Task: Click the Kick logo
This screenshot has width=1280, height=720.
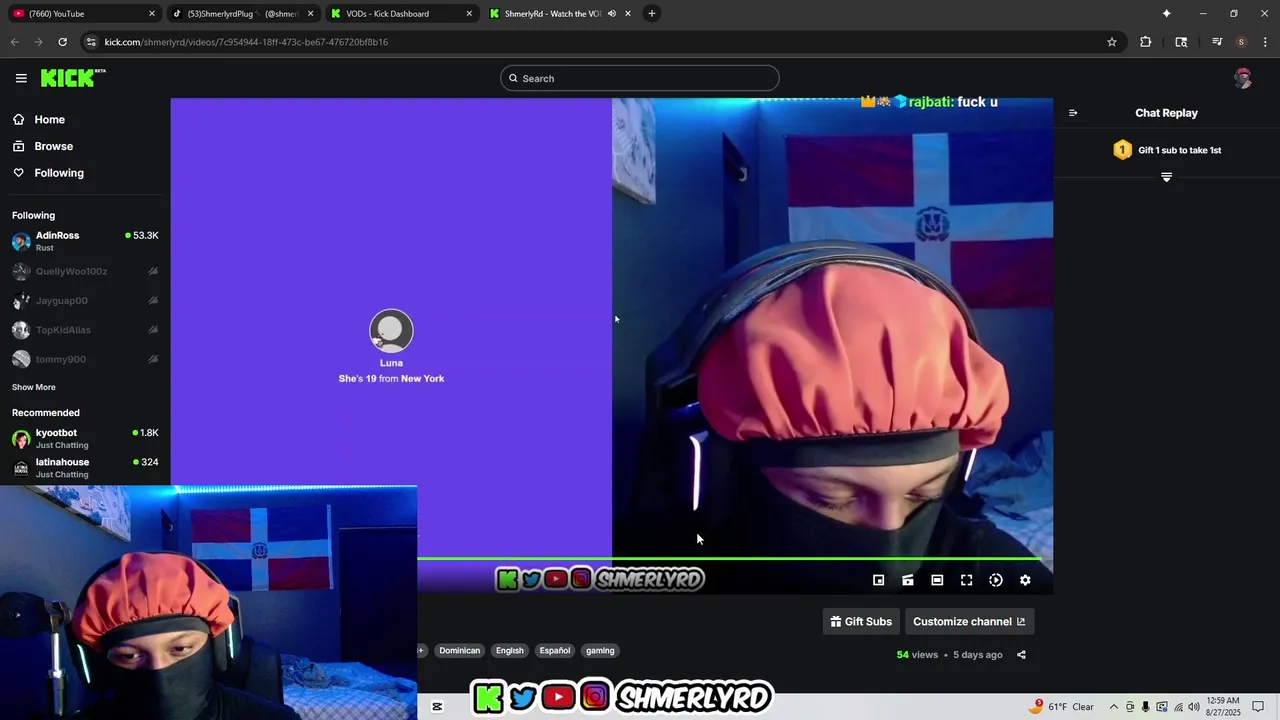Action: pos(73,78)
